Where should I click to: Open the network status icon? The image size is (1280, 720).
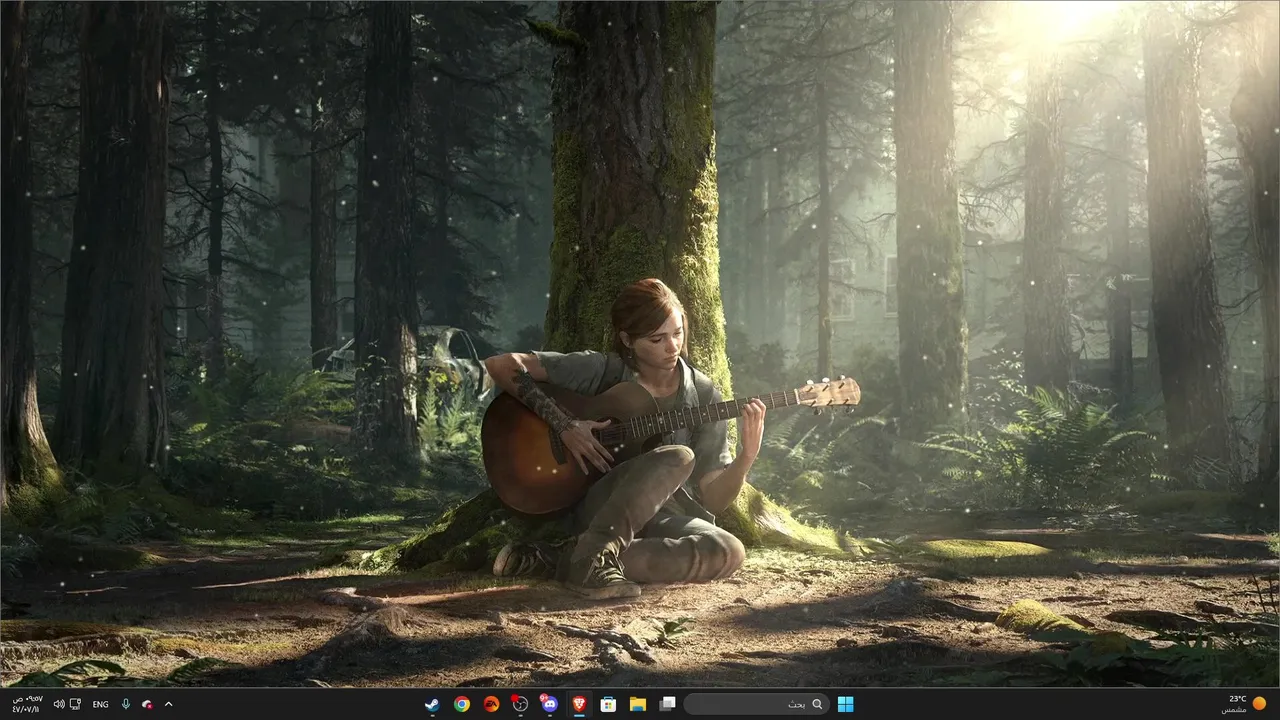(76, 704)
